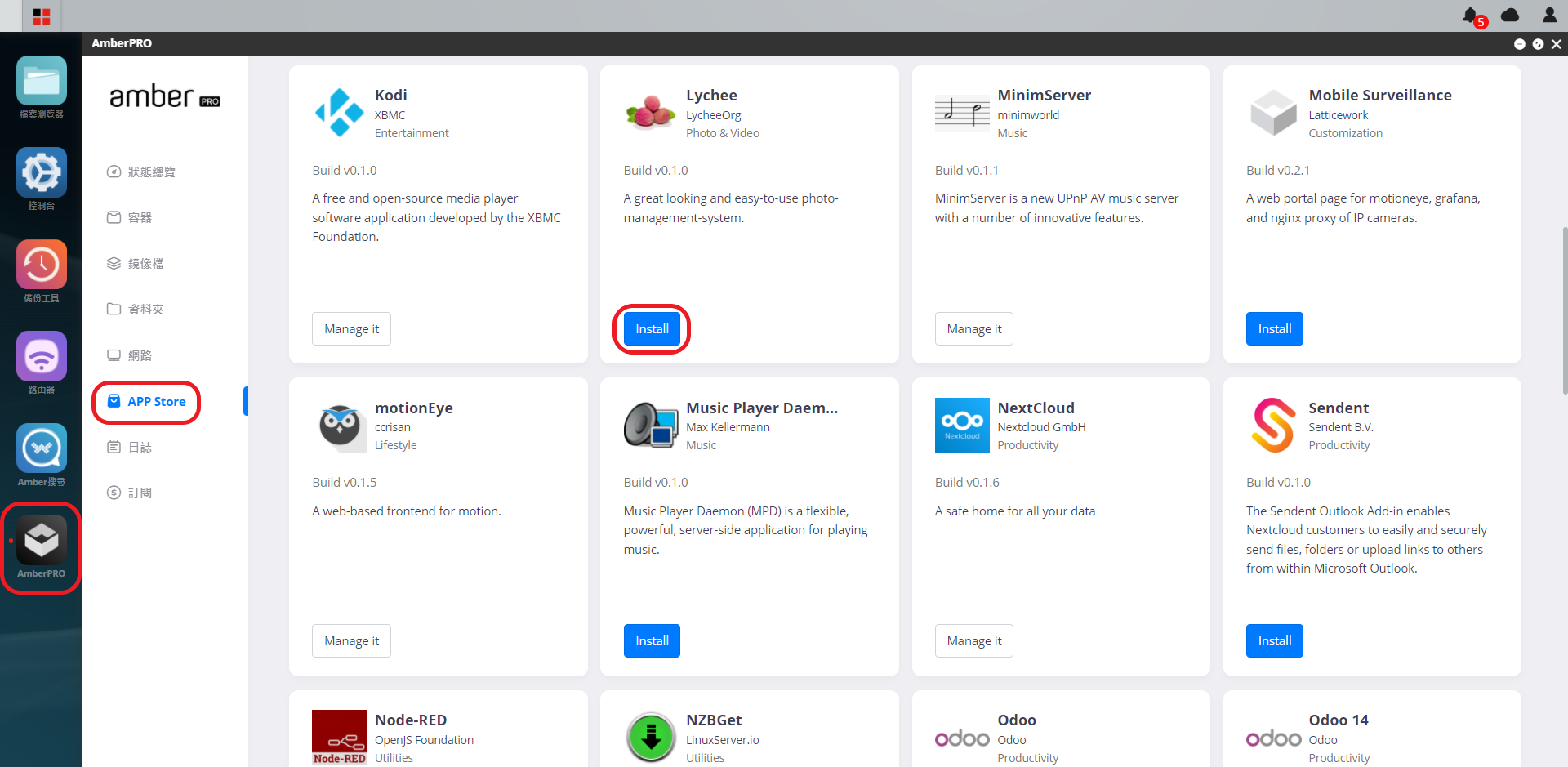
Task: Click the Mobile Surveillance cube logo
Action: [x=1273, y=113]
